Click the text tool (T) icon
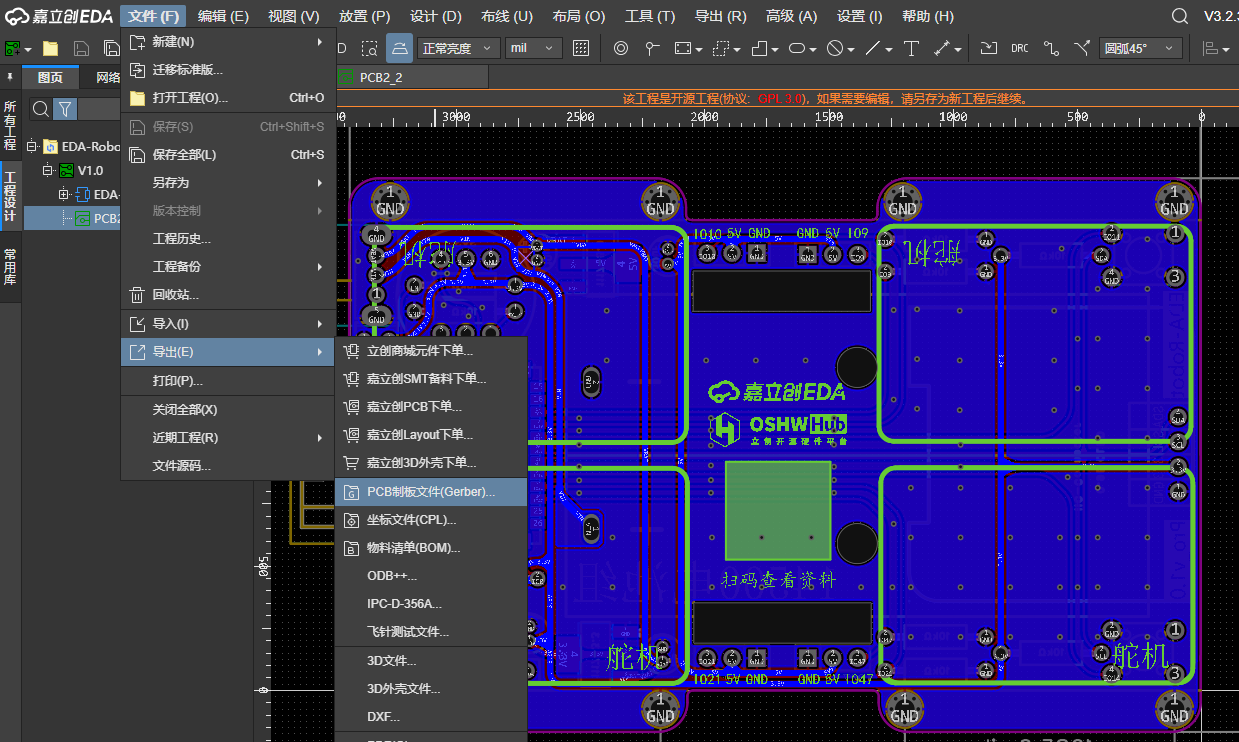Screen dimensions: 1239x742 point(911,48)
